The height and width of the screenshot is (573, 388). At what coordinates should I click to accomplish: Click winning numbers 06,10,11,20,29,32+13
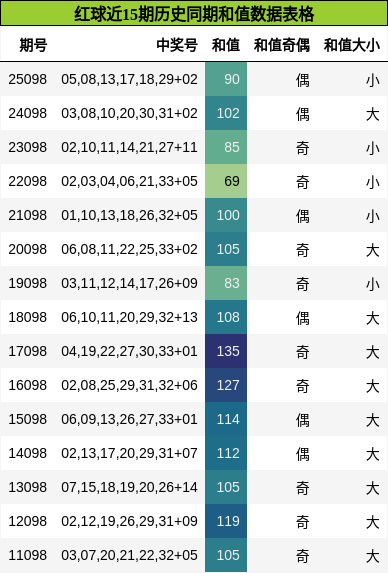(129, 317)
